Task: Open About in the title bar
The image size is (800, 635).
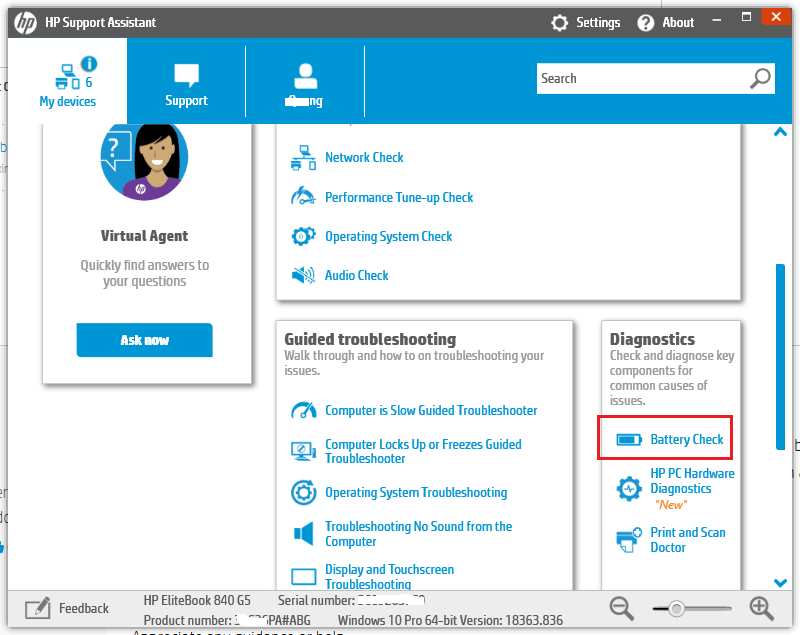Action: [666, 22]
